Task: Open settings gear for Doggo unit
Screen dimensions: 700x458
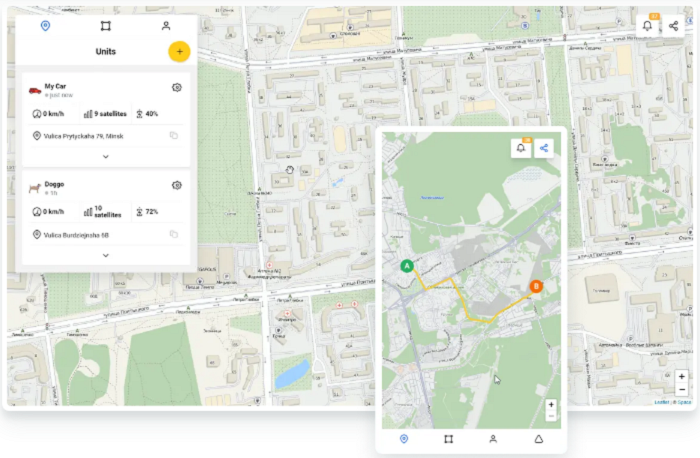Action: coord(177,185)
